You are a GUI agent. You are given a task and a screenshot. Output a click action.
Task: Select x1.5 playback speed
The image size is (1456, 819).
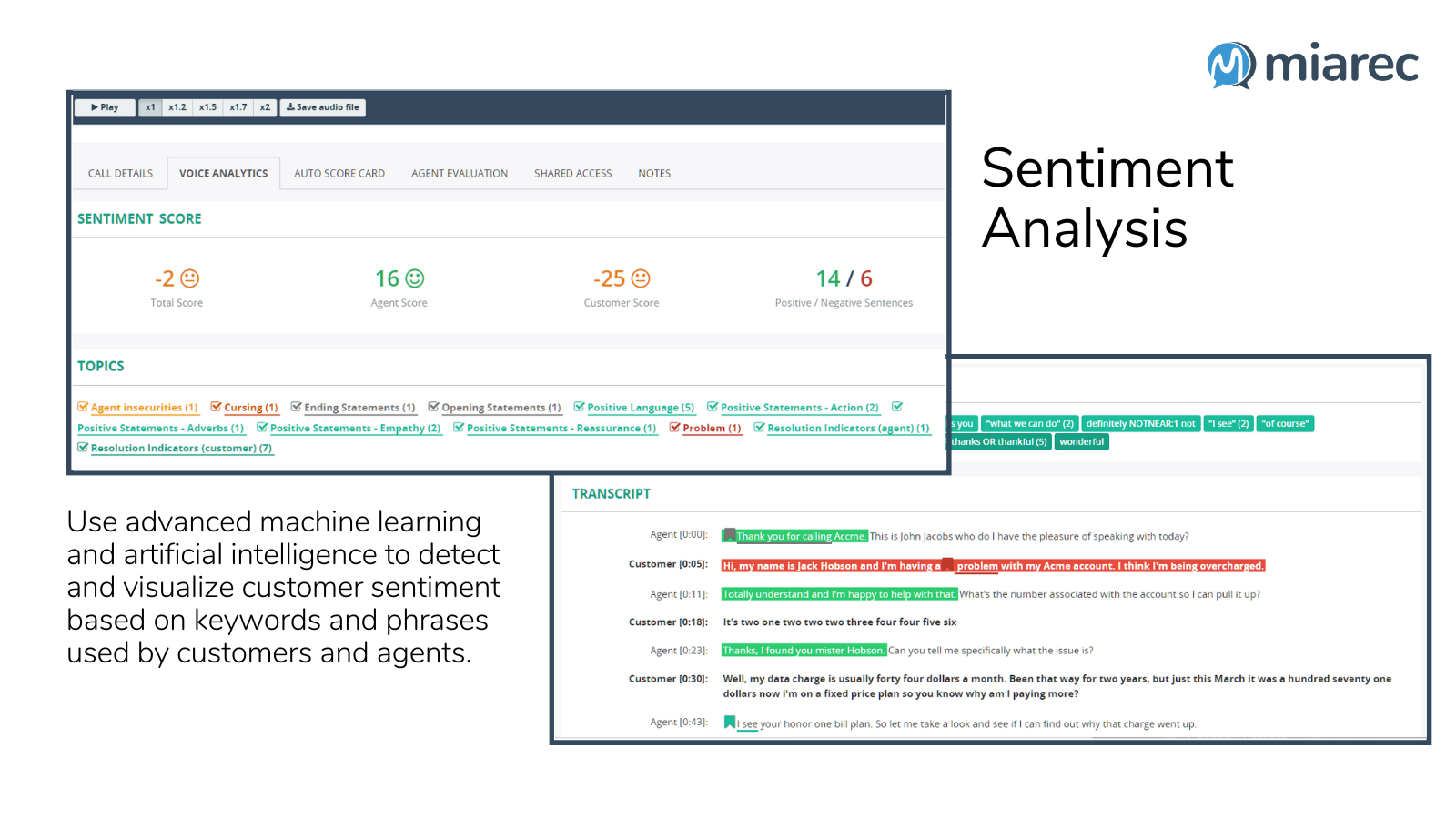coord(207,107)
